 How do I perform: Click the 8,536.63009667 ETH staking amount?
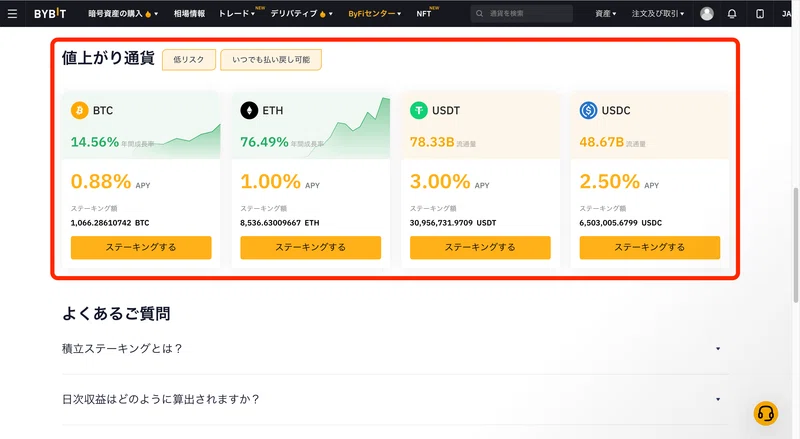(x=280, y=223)
